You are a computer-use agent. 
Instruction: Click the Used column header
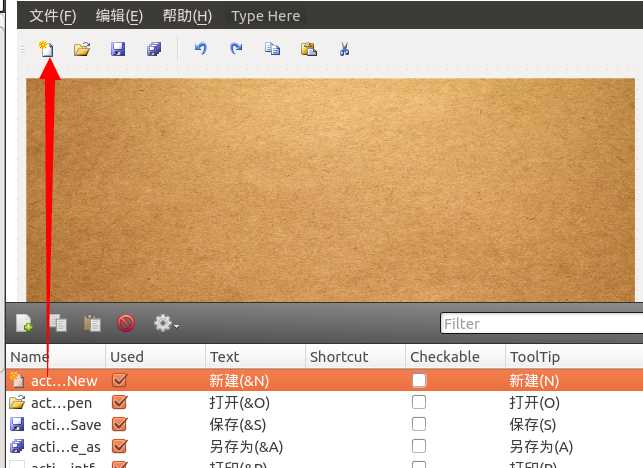pyautogui.click(x=156, y=357)
